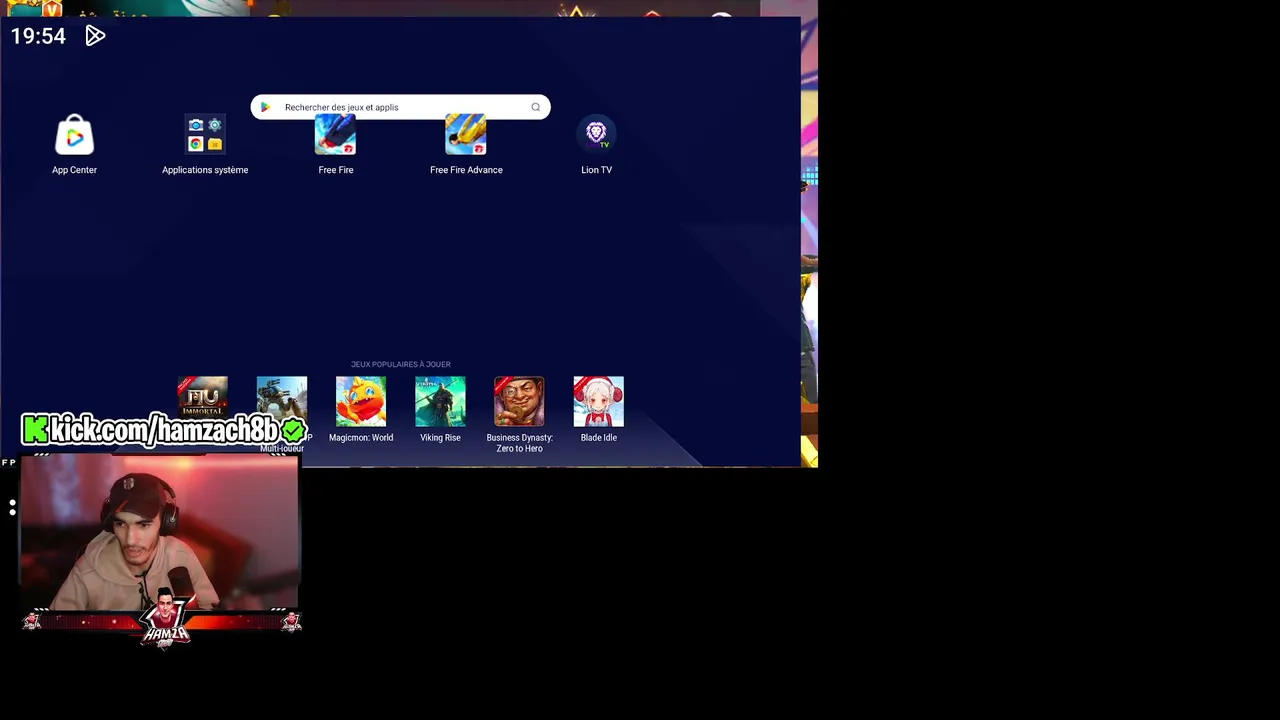Open the Applications système folder

click(205, 135)
